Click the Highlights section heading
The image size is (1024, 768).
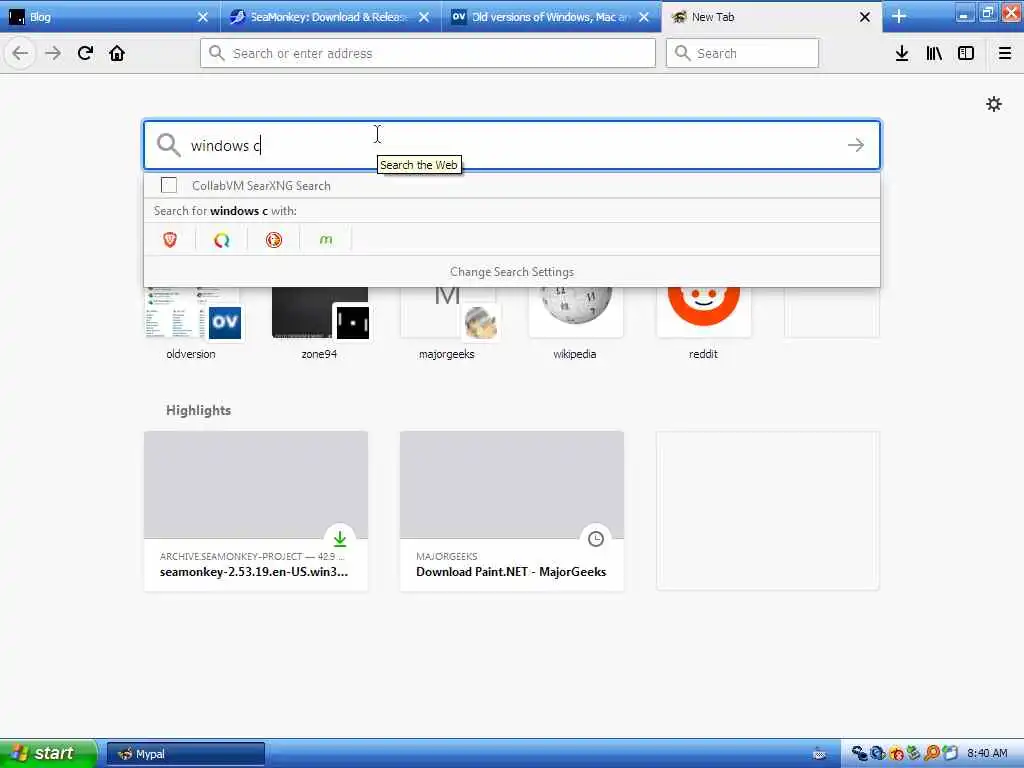pos(199,410)
